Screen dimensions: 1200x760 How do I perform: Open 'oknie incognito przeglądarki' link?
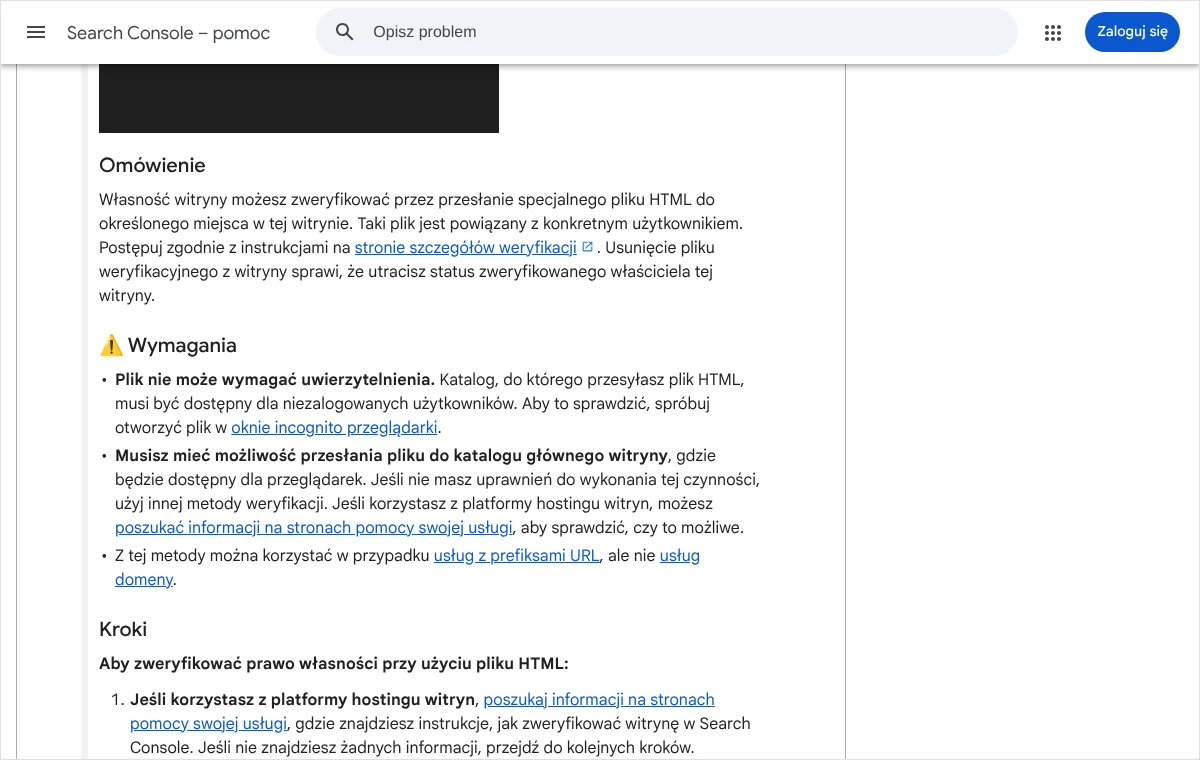tap(335, 427)
